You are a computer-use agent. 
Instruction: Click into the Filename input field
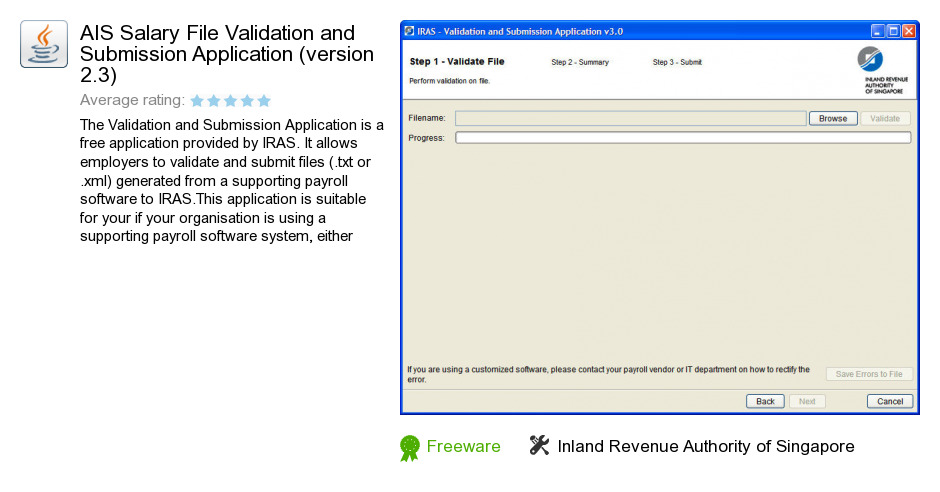click(x=630, y=119)
